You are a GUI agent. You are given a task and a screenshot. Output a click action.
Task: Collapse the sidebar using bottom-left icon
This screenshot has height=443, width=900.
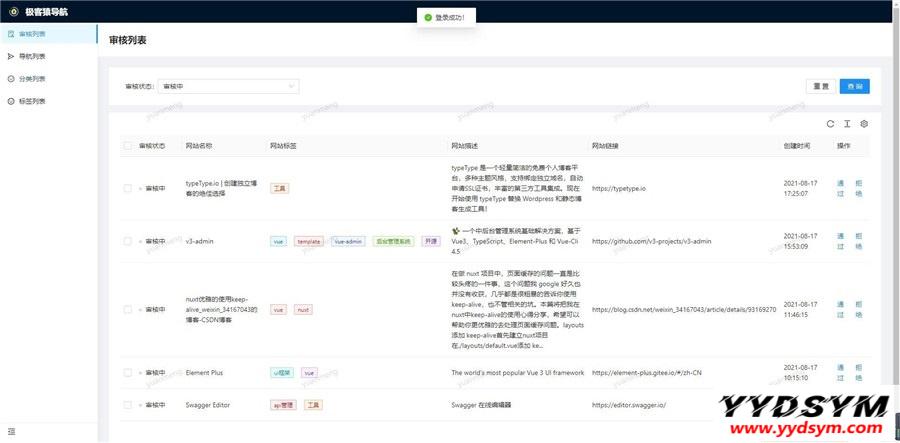pos(11,431)
